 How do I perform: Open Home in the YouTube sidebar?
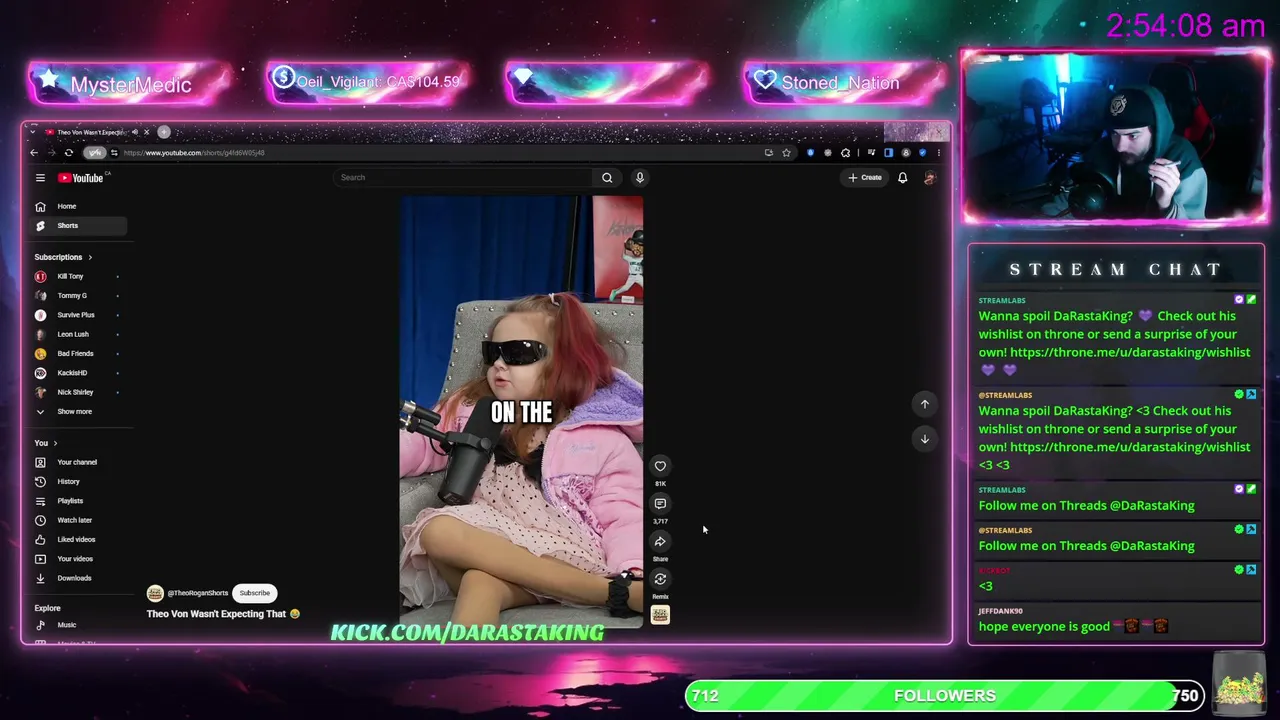(80, 206)
